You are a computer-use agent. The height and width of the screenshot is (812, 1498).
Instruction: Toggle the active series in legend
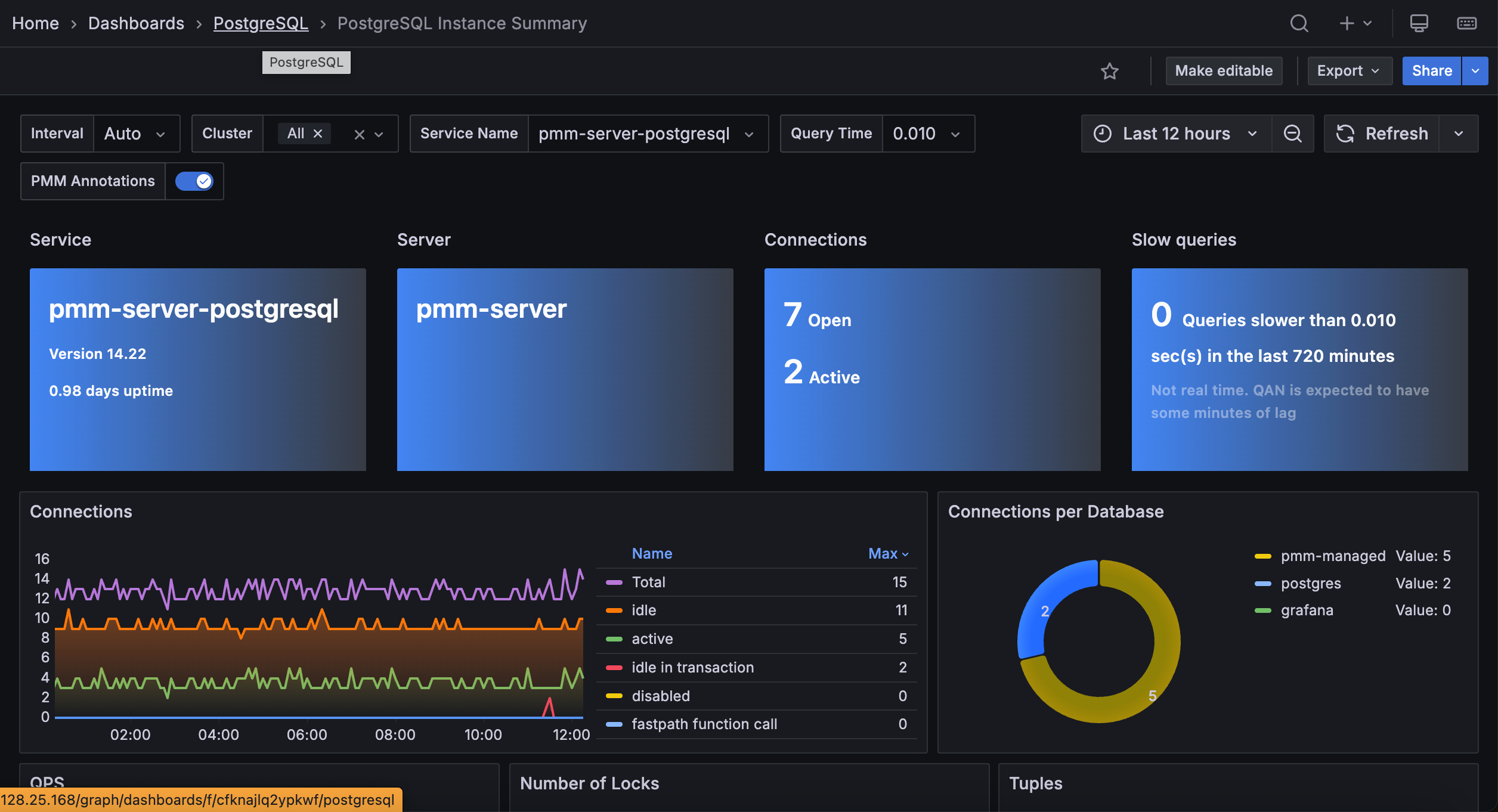[652, 639]
